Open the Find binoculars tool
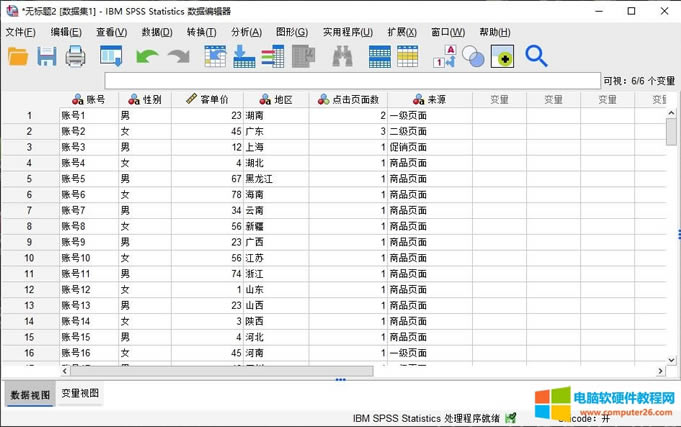Viewport: 681px width, 427px height. pos(343,57)
